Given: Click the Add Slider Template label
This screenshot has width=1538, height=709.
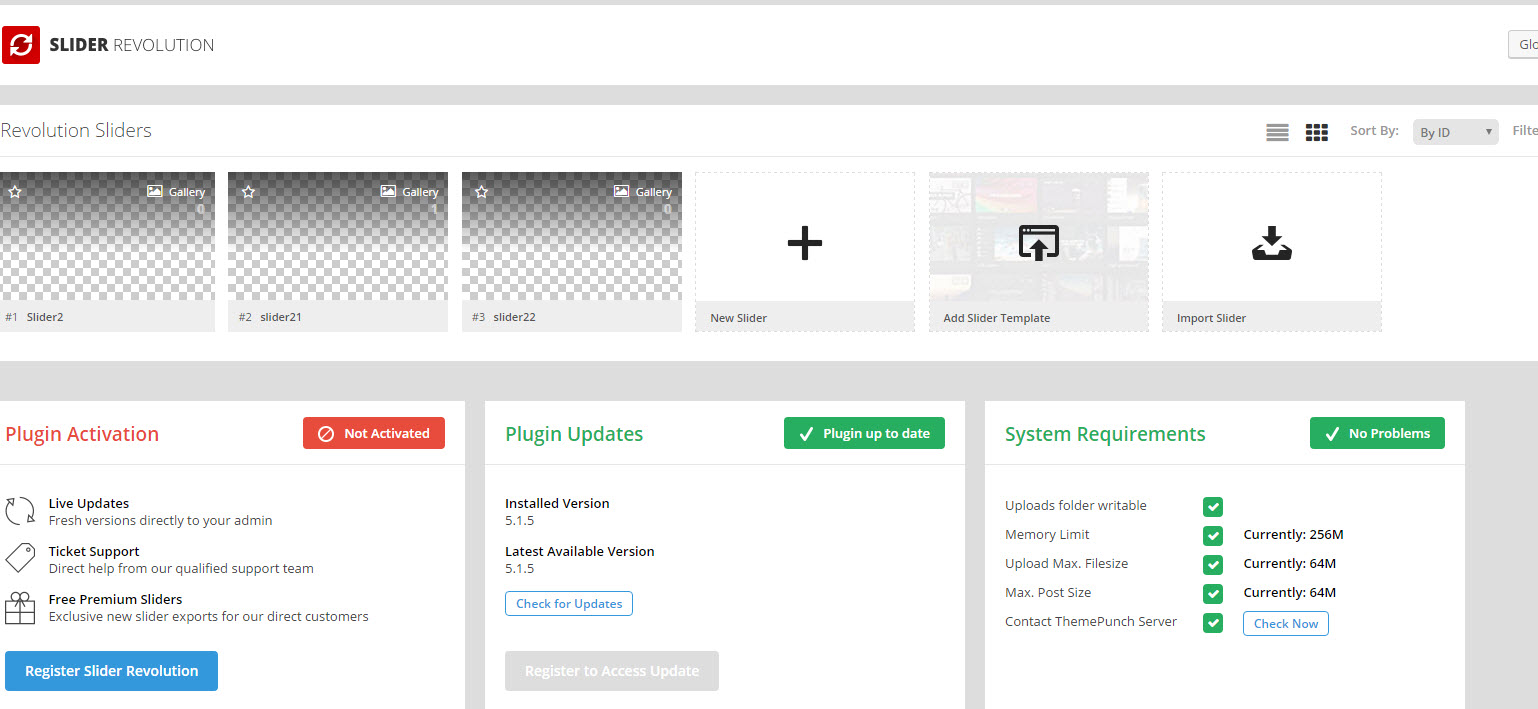Looking at the screenshot, I should click(x=996, y=318).
